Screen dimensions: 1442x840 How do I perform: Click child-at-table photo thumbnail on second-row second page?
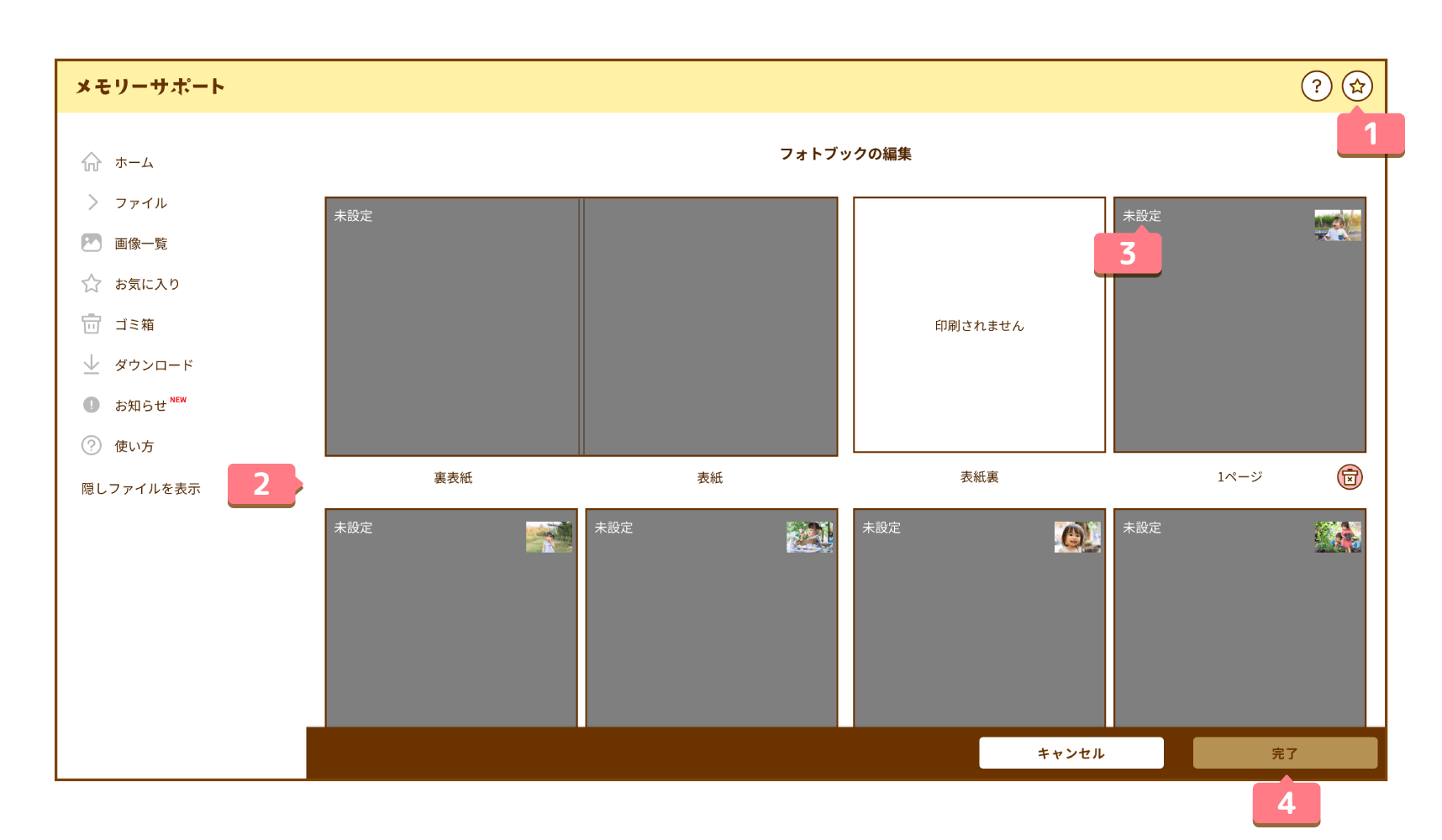pos(809,537)
